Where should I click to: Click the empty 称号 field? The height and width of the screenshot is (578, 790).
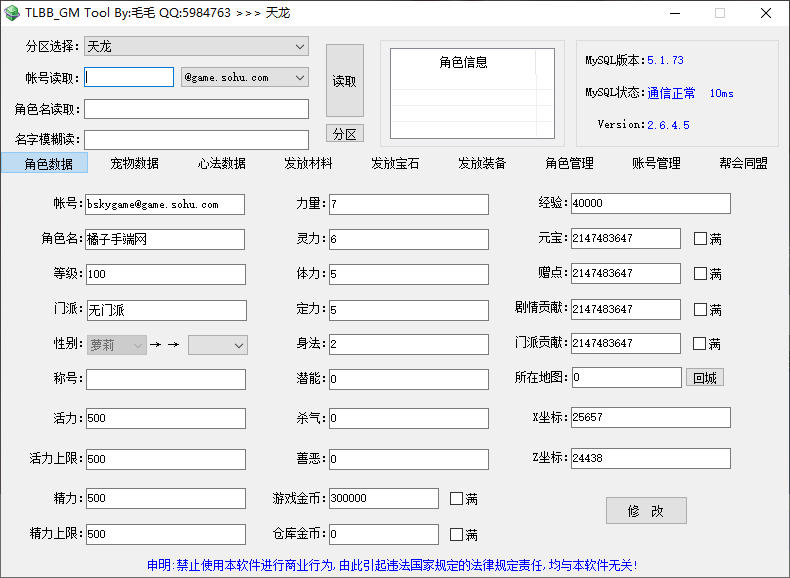(166, 379)
